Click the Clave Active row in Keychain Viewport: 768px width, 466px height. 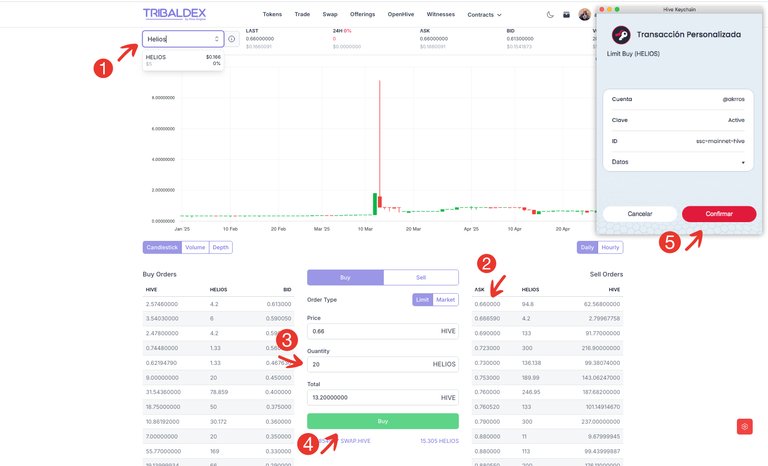coord(678,120)
